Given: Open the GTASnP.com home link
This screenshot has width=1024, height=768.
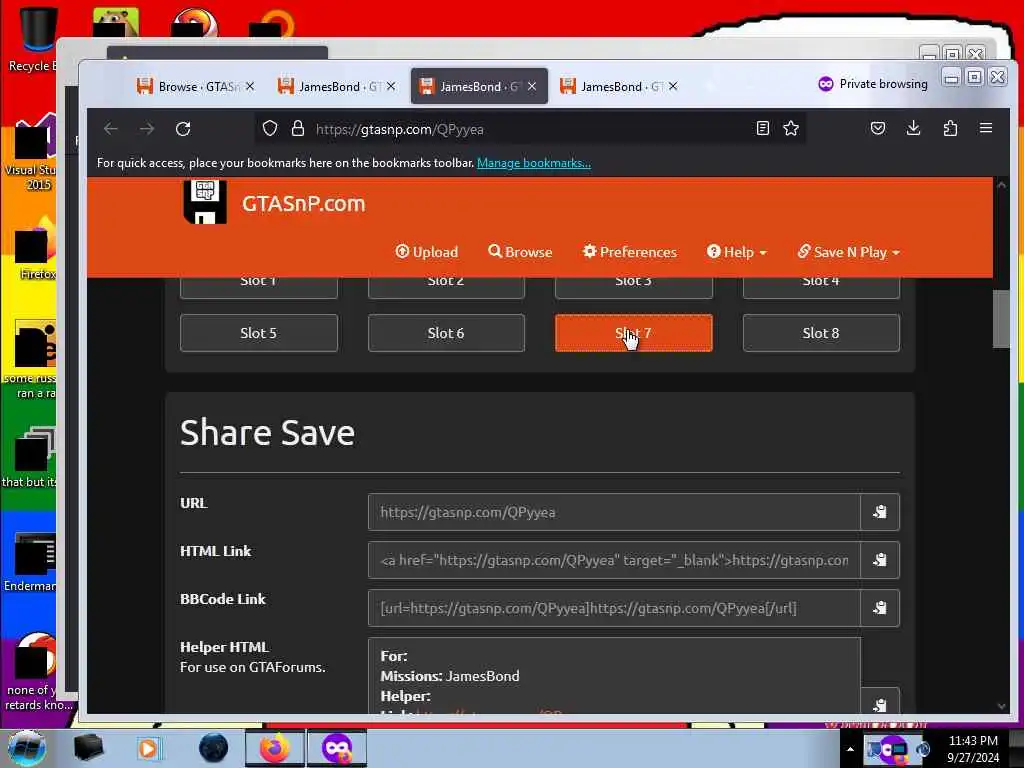Looking at the screenshot, I should tap(303, 204).
